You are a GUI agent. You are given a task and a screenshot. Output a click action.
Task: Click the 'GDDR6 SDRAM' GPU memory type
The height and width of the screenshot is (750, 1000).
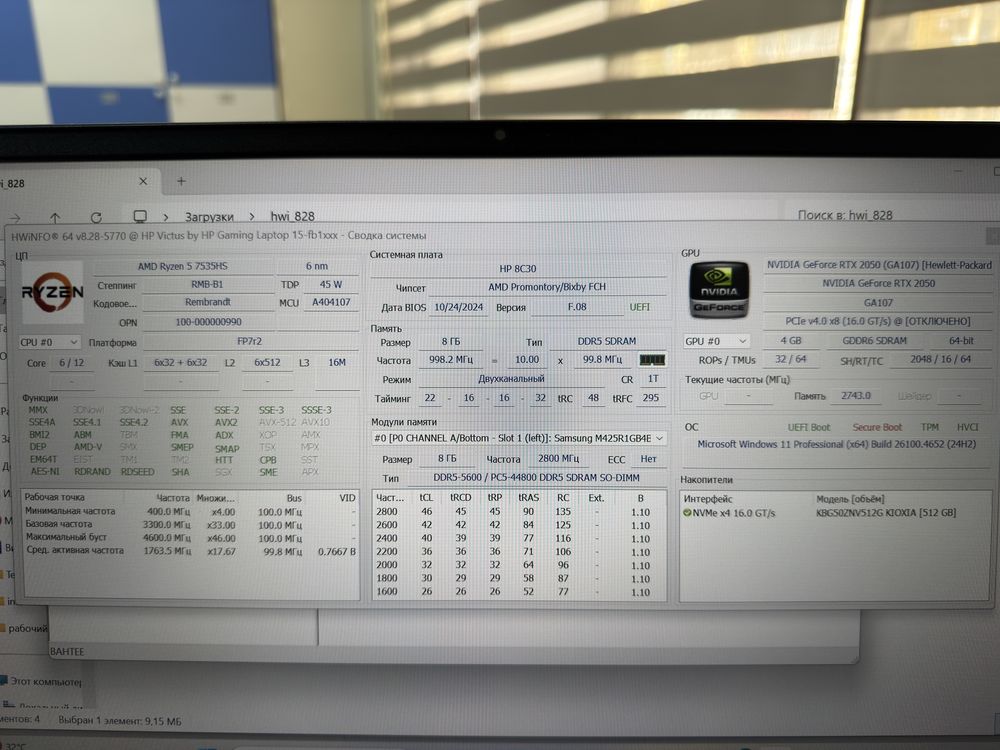tap(874, 341)
